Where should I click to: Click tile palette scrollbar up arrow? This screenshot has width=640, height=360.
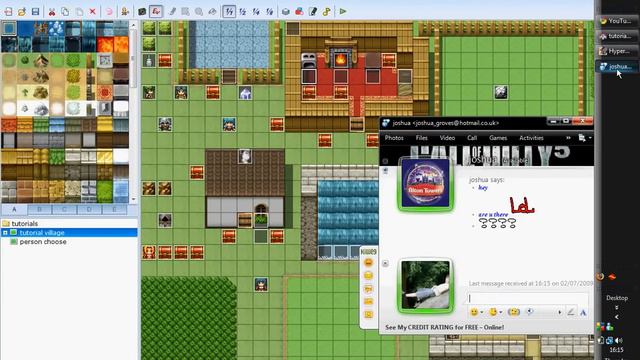(133, 25)
